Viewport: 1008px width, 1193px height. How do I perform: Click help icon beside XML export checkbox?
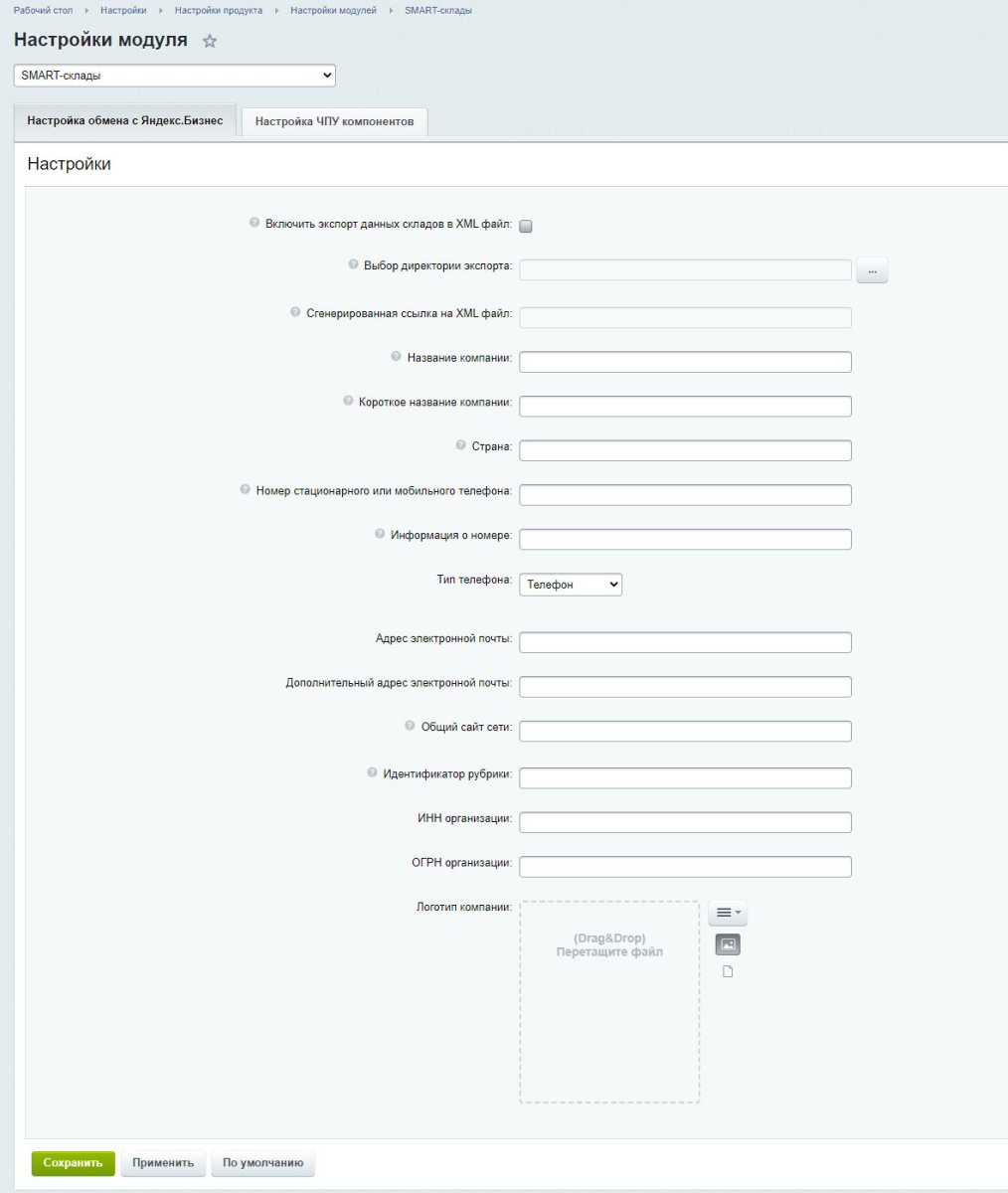254,224
